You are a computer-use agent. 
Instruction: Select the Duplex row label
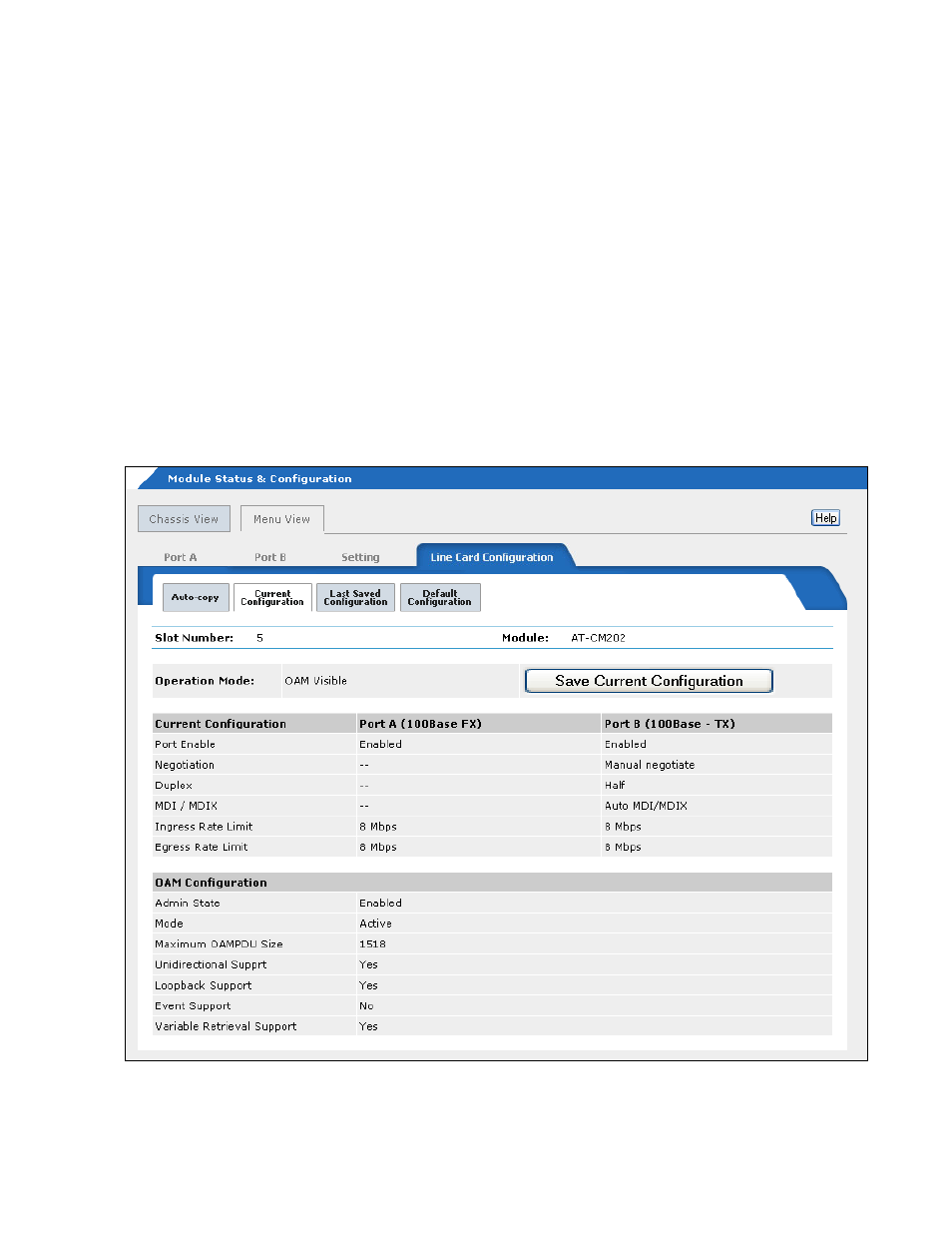click(x=174, y=786)
